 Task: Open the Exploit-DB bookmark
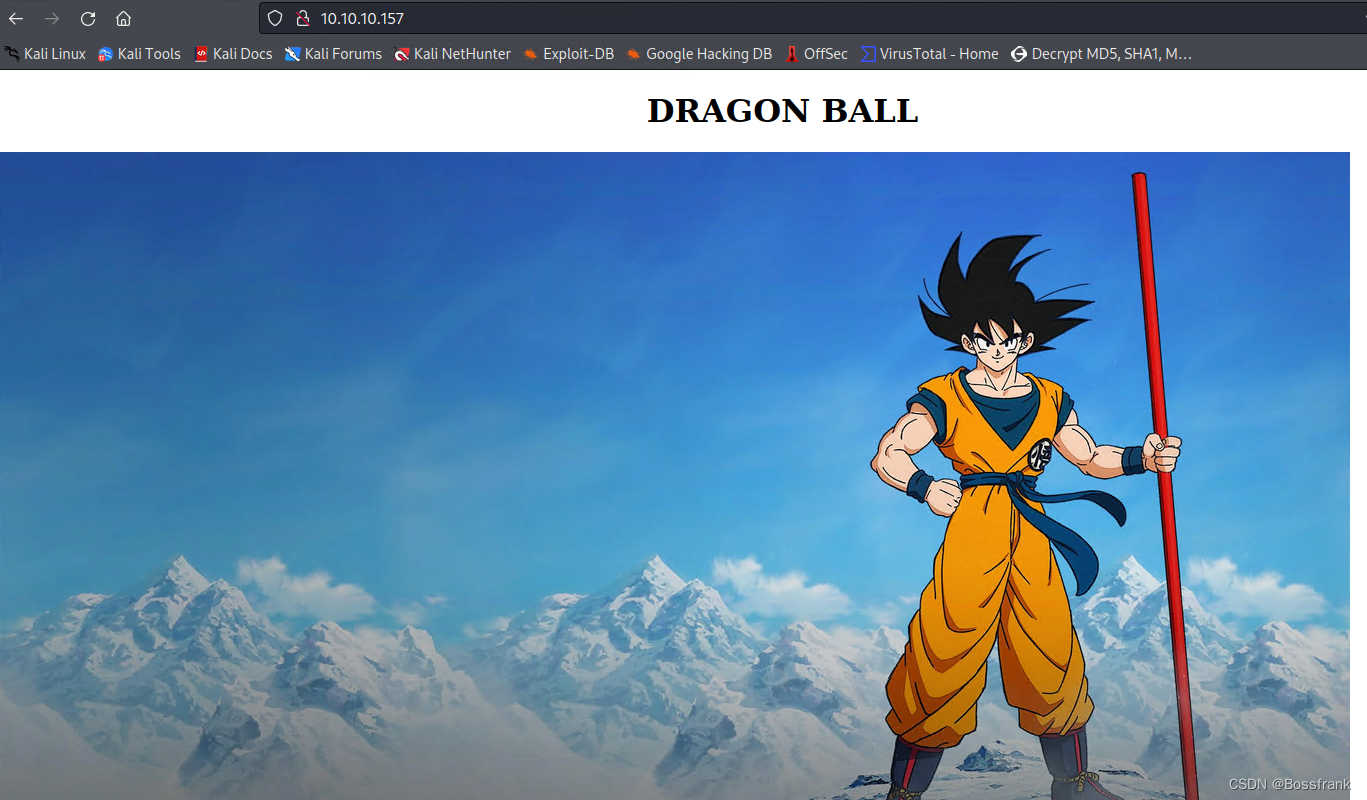(x=568, y=54)
